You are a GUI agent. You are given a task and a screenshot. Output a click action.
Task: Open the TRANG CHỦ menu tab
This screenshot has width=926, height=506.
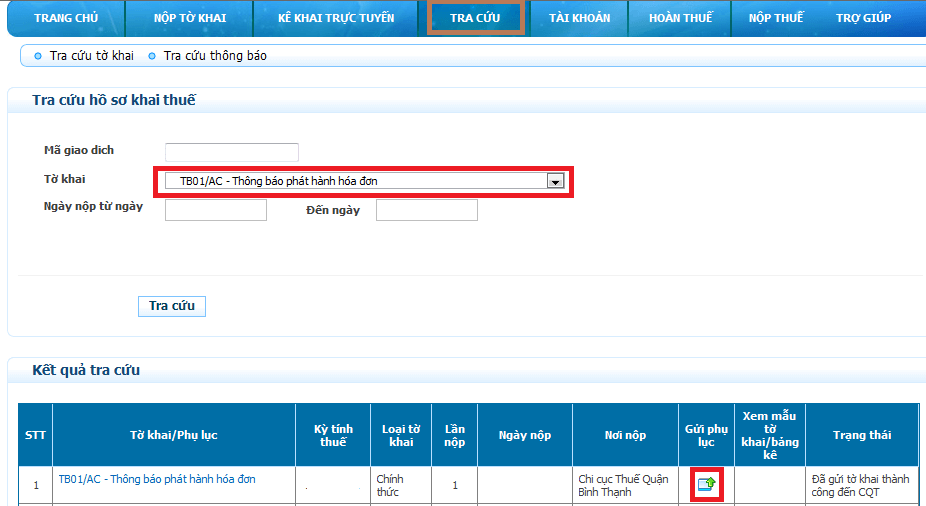pyautogui.click(x=66, y=18)
